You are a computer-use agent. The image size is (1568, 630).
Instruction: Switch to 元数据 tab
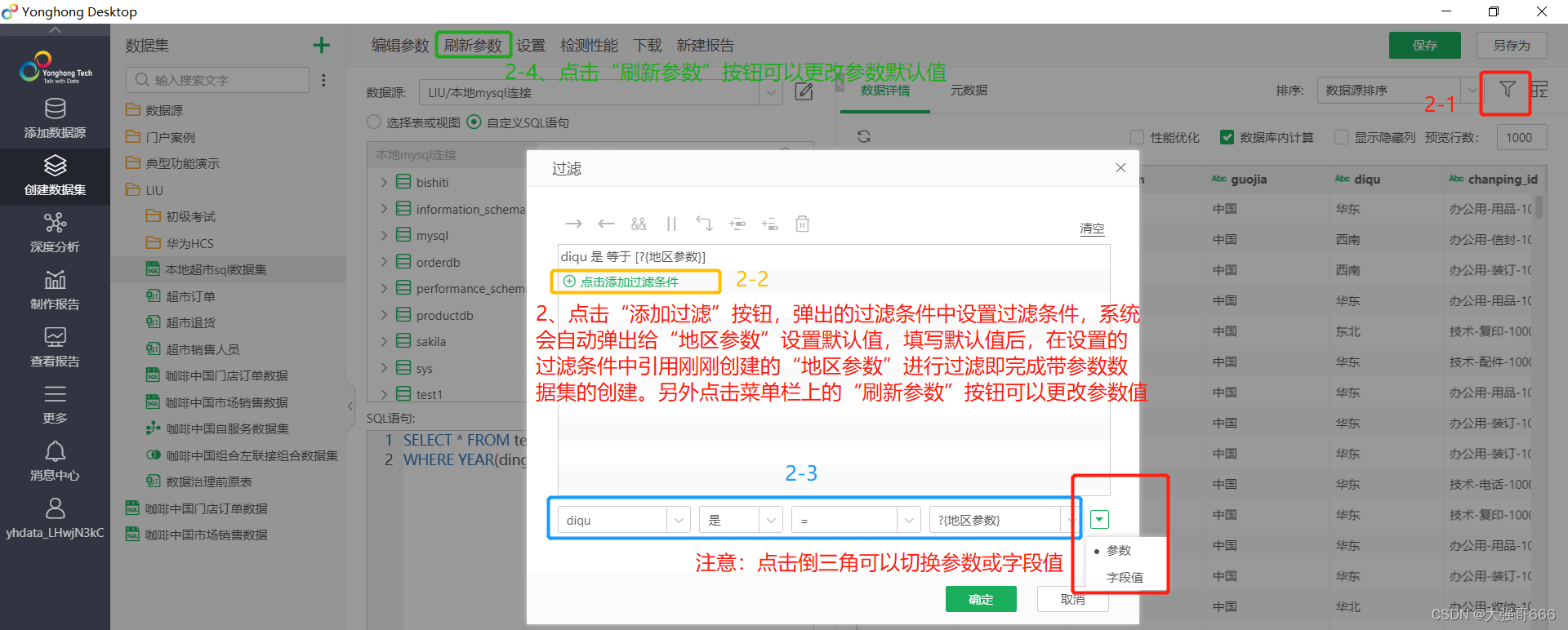(969, 91)
